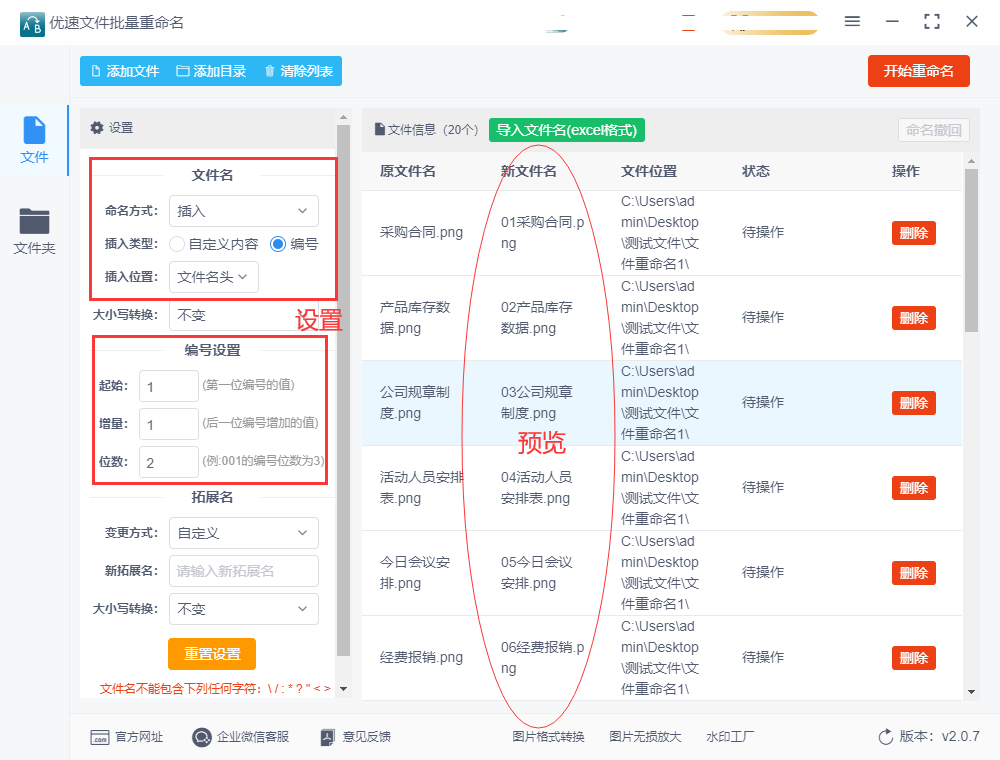Open the 插入位置 文件名头 dropdown
1000x760 pixels.
point(214,277)
